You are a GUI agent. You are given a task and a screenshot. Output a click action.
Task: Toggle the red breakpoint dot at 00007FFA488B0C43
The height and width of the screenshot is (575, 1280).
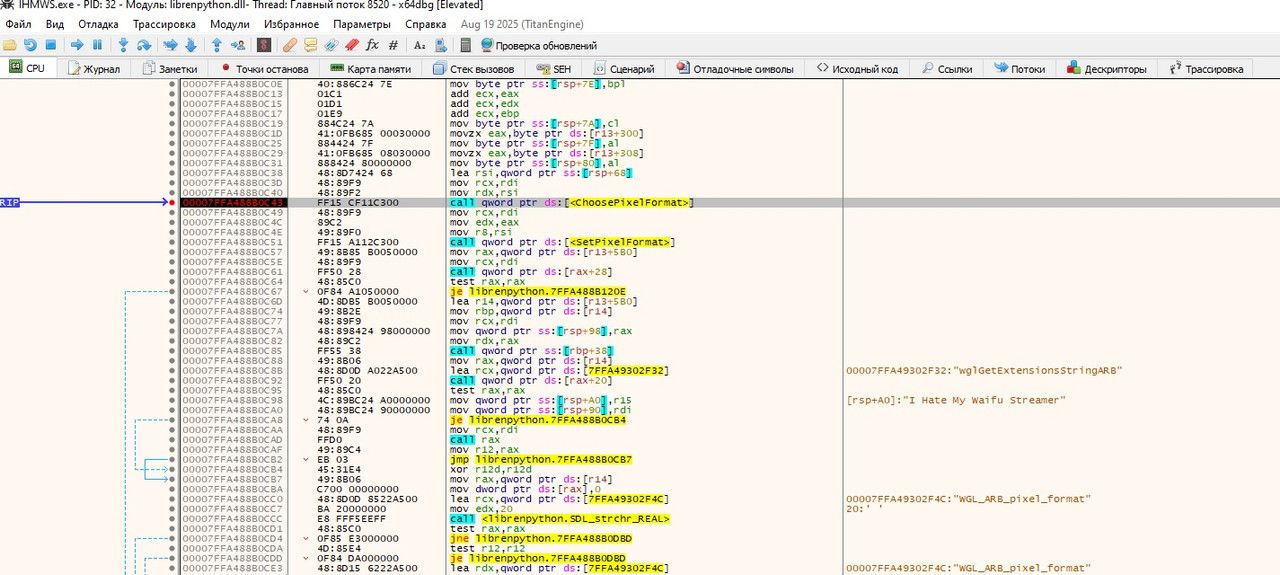pyautogui.click(x=172, y=202)
